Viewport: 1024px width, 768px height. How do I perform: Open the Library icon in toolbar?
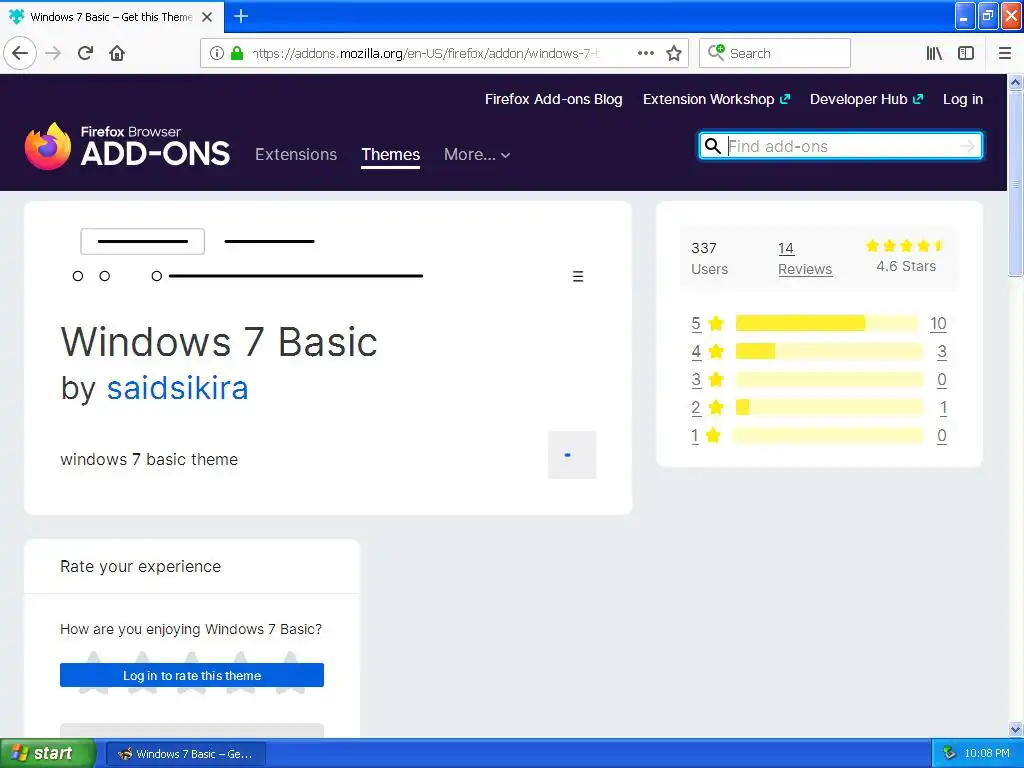pyautogui.click(x=934, y=53)
